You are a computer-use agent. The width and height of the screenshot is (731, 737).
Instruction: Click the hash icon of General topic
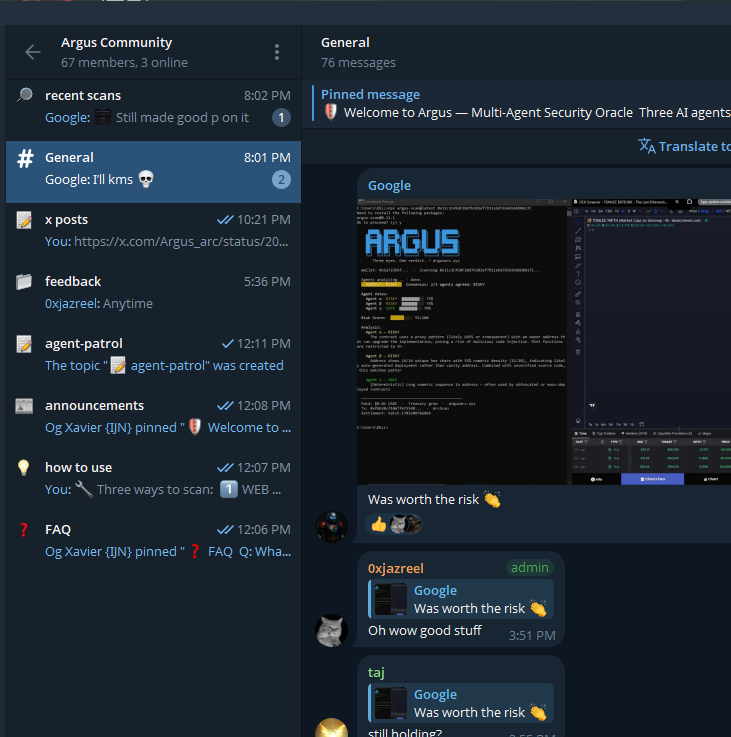tap(25, 158)
